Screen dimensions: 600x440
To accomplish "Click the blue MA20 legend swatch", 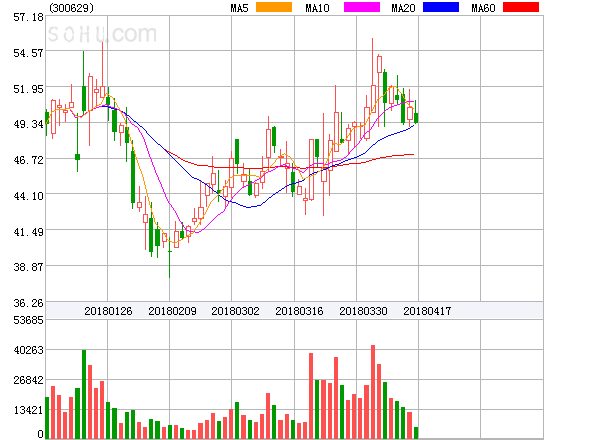I will (441, 7).
